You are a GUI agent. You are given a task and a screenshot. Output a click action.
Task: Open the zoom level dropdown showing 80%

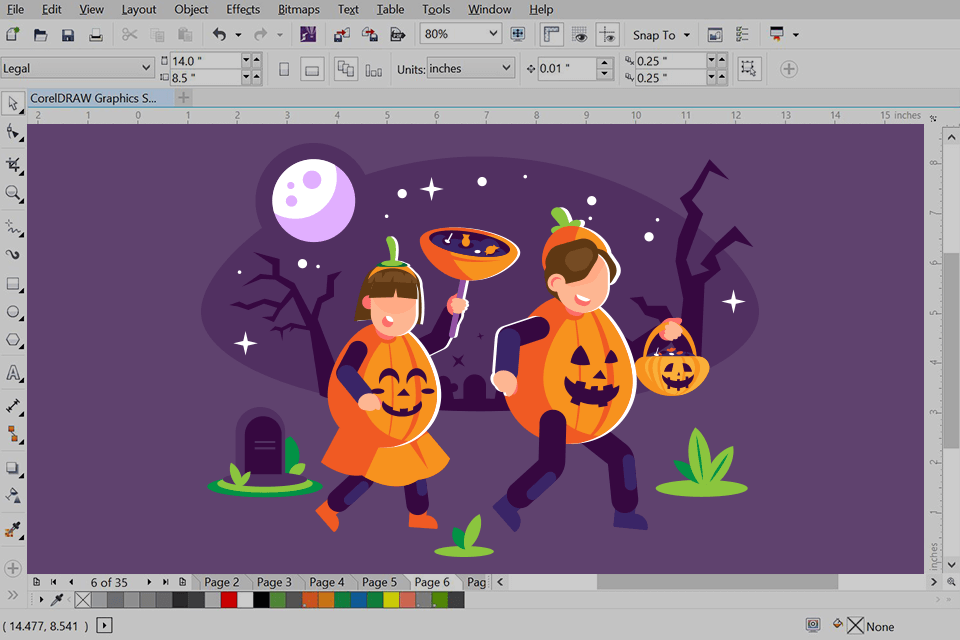pyautogui.click(x=459, y=33)
